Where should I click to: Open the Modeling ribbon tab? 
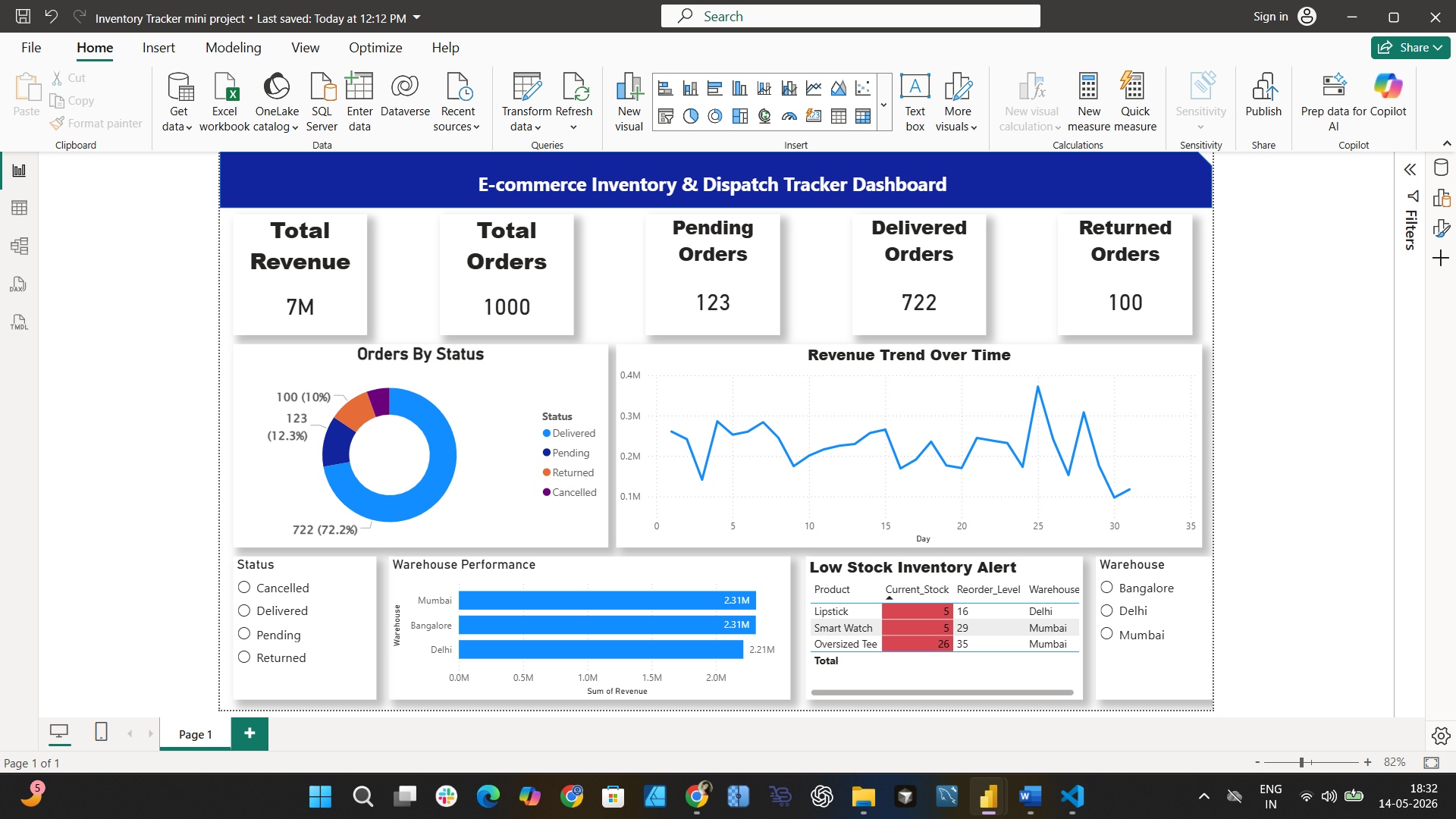(x=234, y=48)
